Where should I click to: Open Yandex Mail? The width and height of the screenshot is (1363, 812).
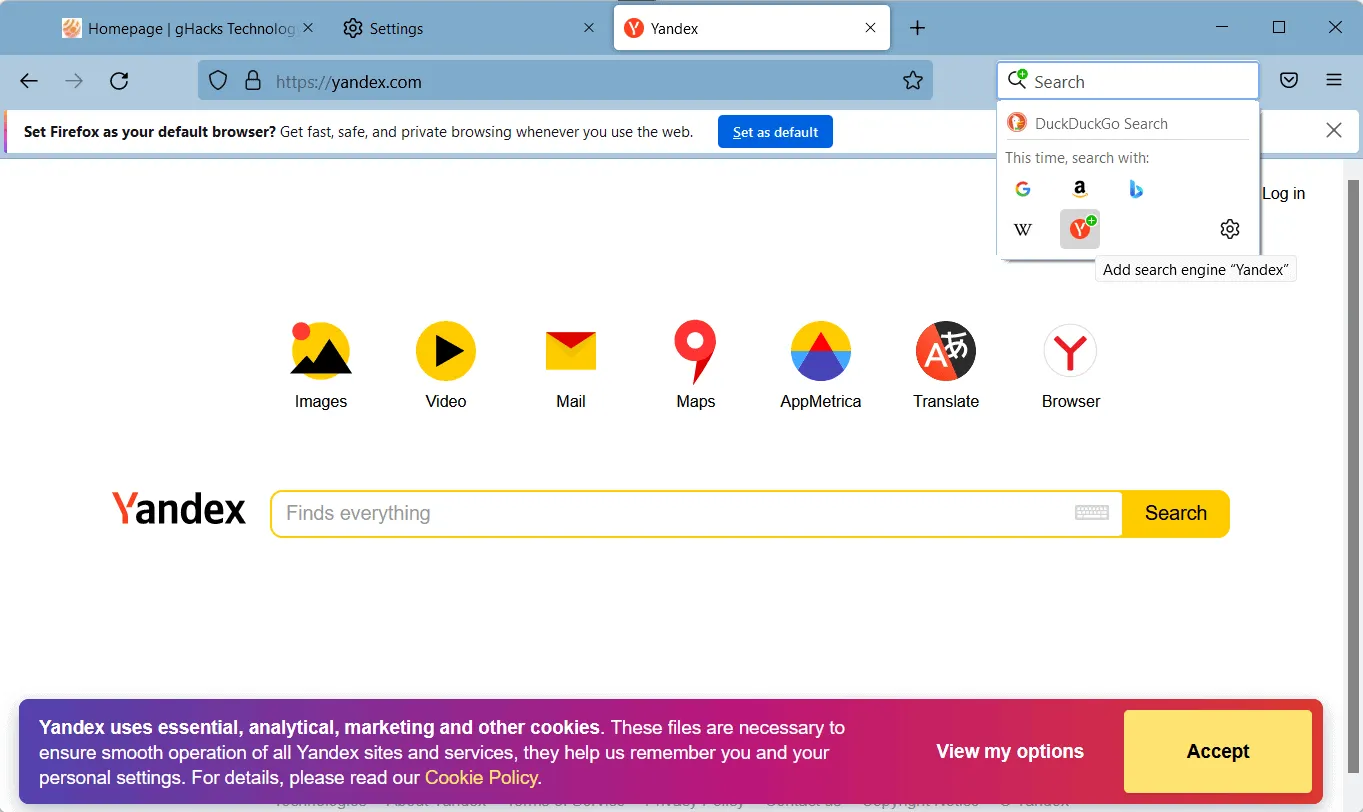pyautogui.click(x=570, y=351)
